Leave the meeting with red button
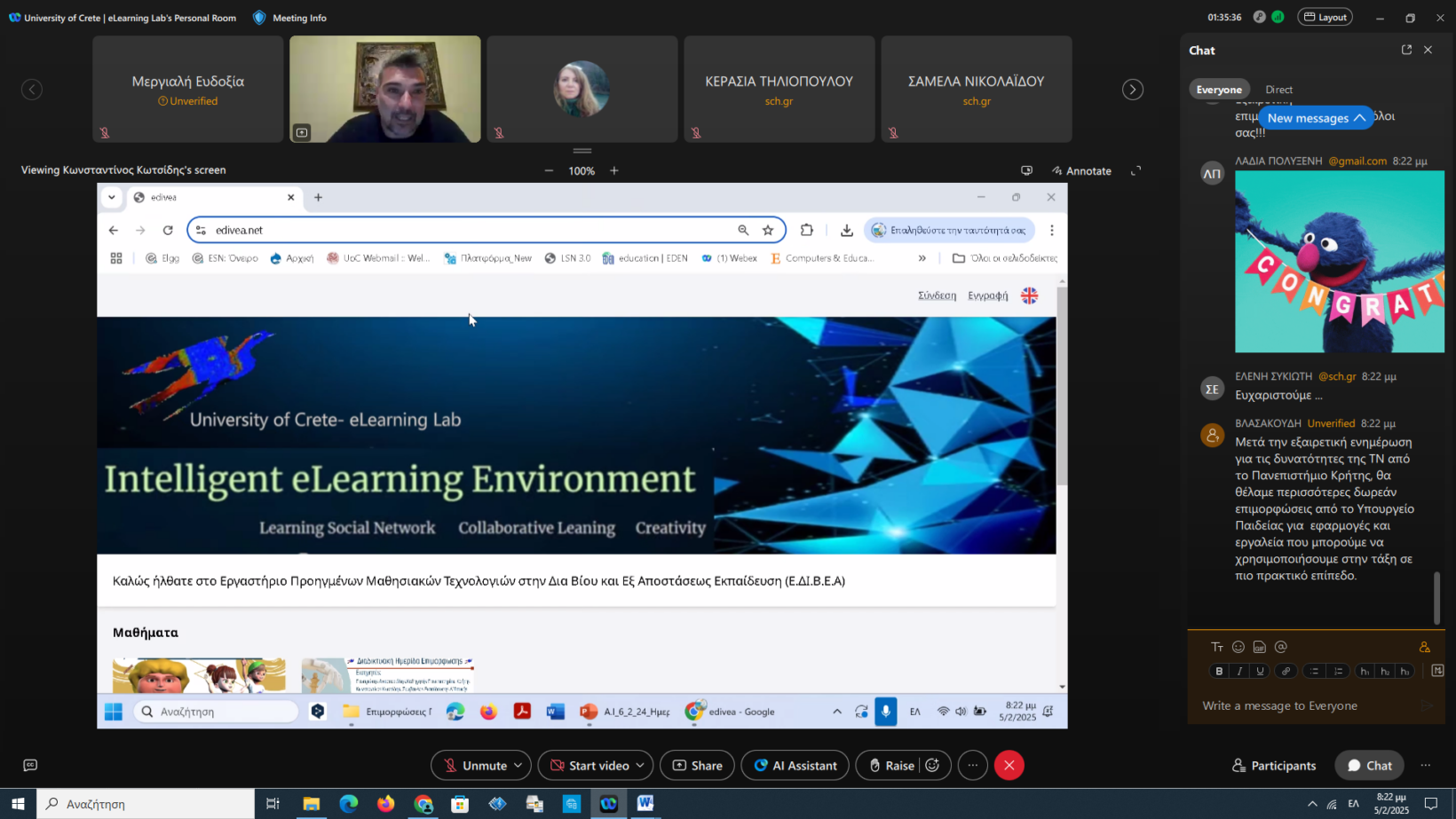The image size is (1456, 819). (1009, 765)
